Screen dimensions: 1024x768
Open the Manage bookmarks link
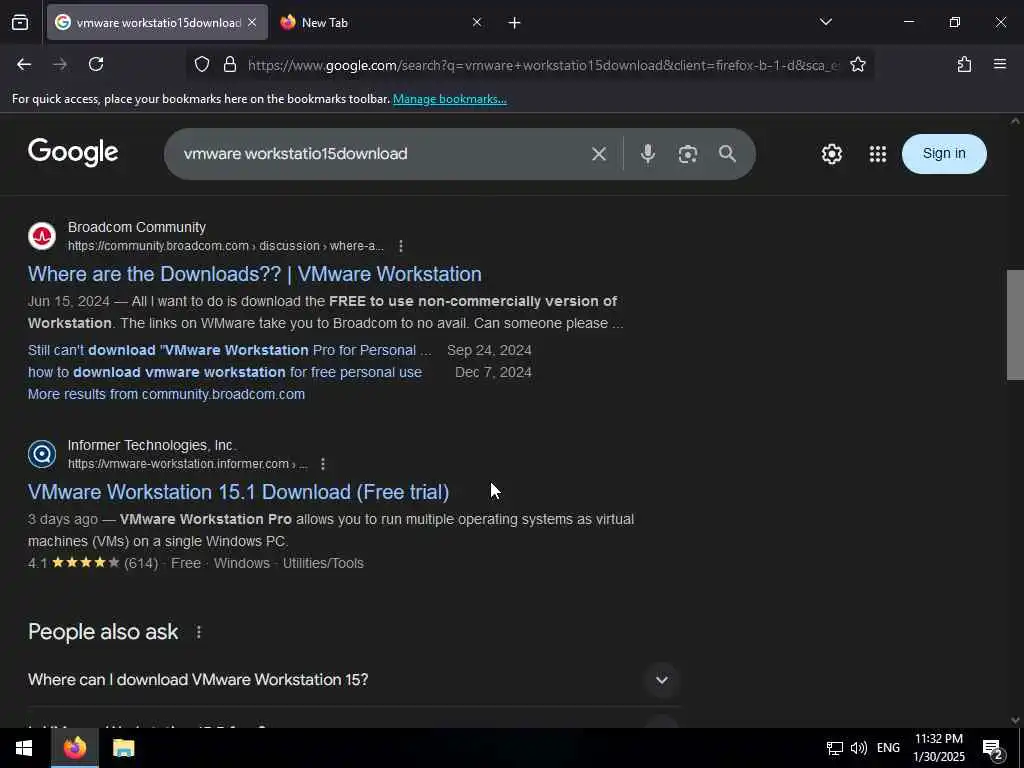pyautogui.click(x=449, y=99)
